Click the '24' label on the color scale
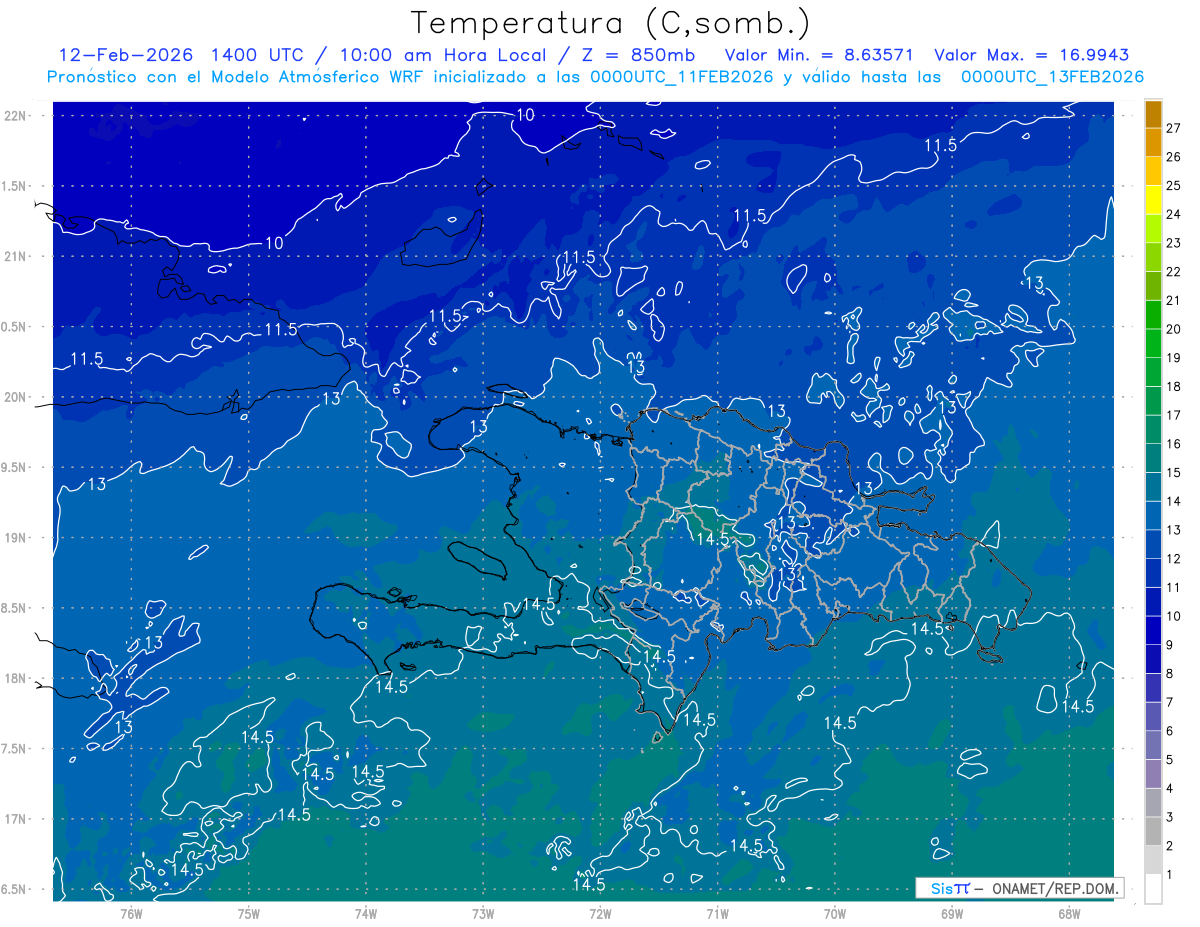1200x927 pixels. [x=1174, y=214]
